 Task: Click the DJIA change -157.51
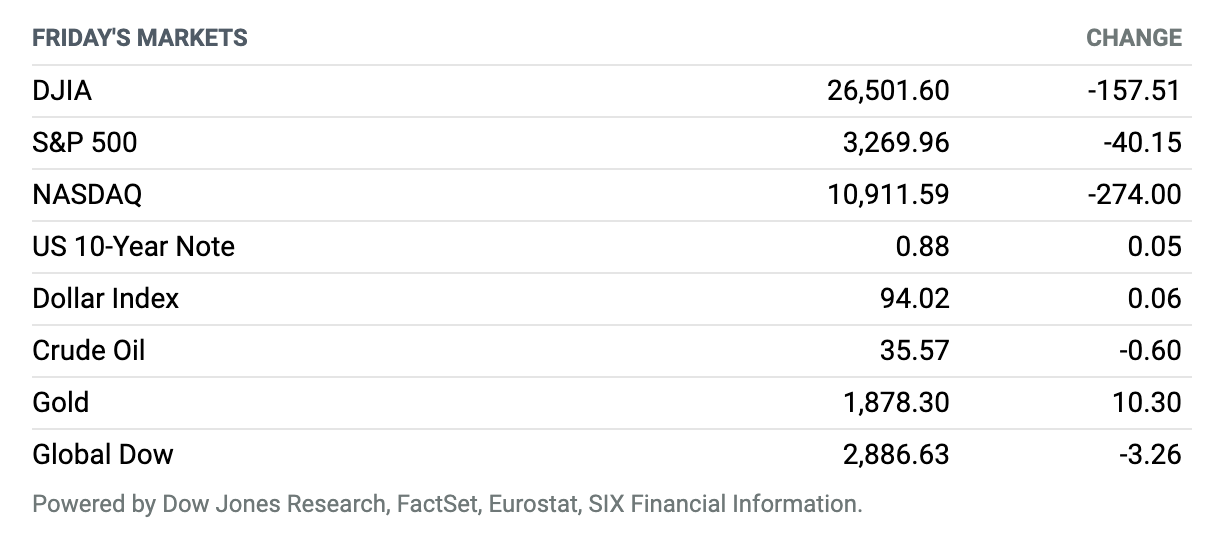click(1134, 91)
